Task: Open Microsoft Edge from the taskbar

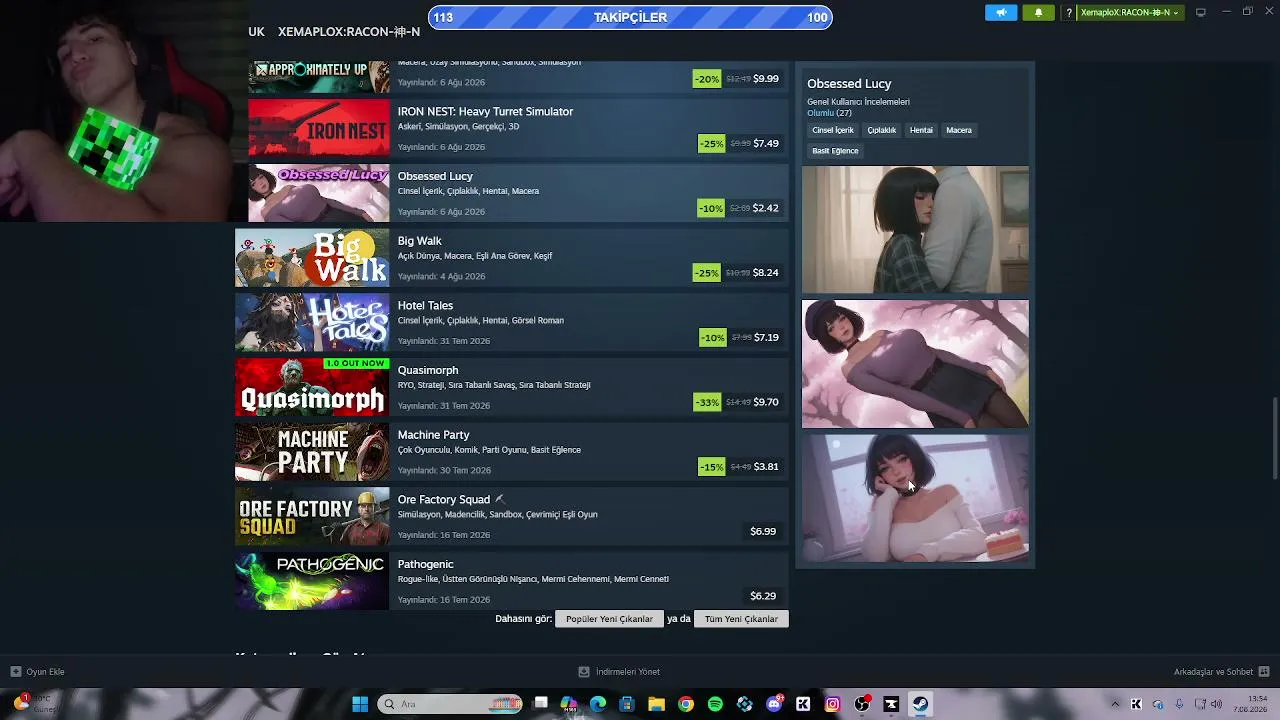Action: click(x=598, y=704)
